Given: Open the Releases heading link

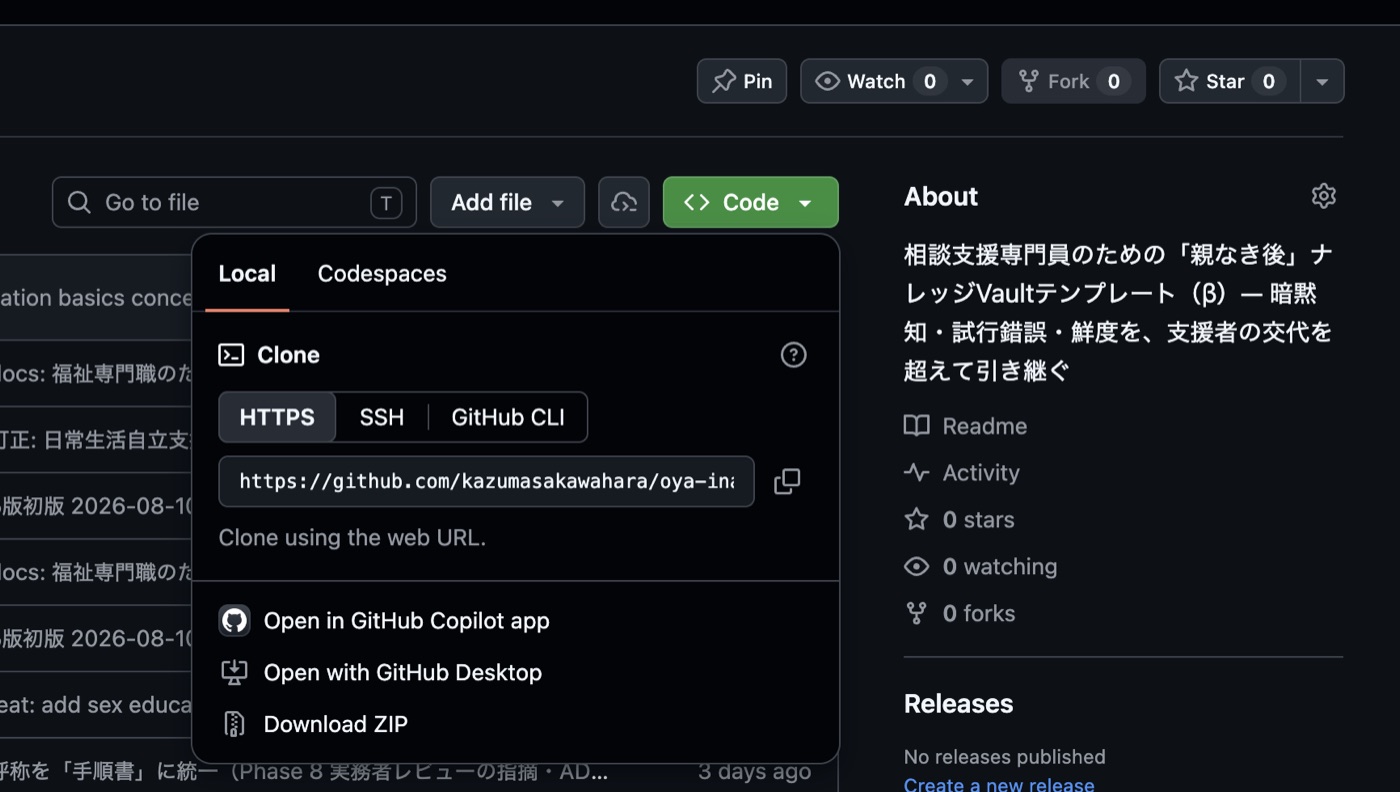Looking at the screenshot, I should click(x=958, y=704).
